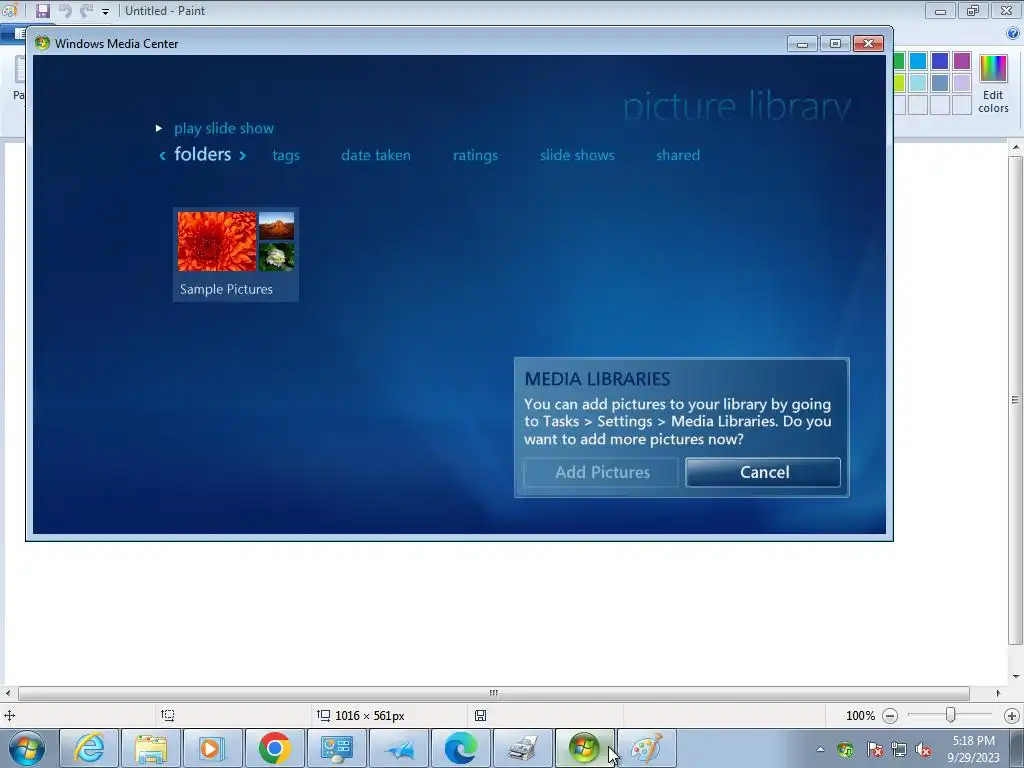The height and width of the screenshot is (768, 1024).
Task: Click the Add Pictures button
Action: (601, 472)
